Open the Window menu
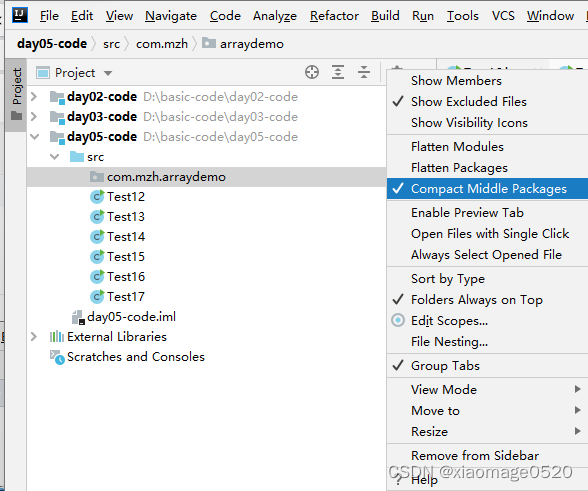Image resolution: width=588 pixels, height=491 pixels. pyautogui.click(x=550, y=16)
